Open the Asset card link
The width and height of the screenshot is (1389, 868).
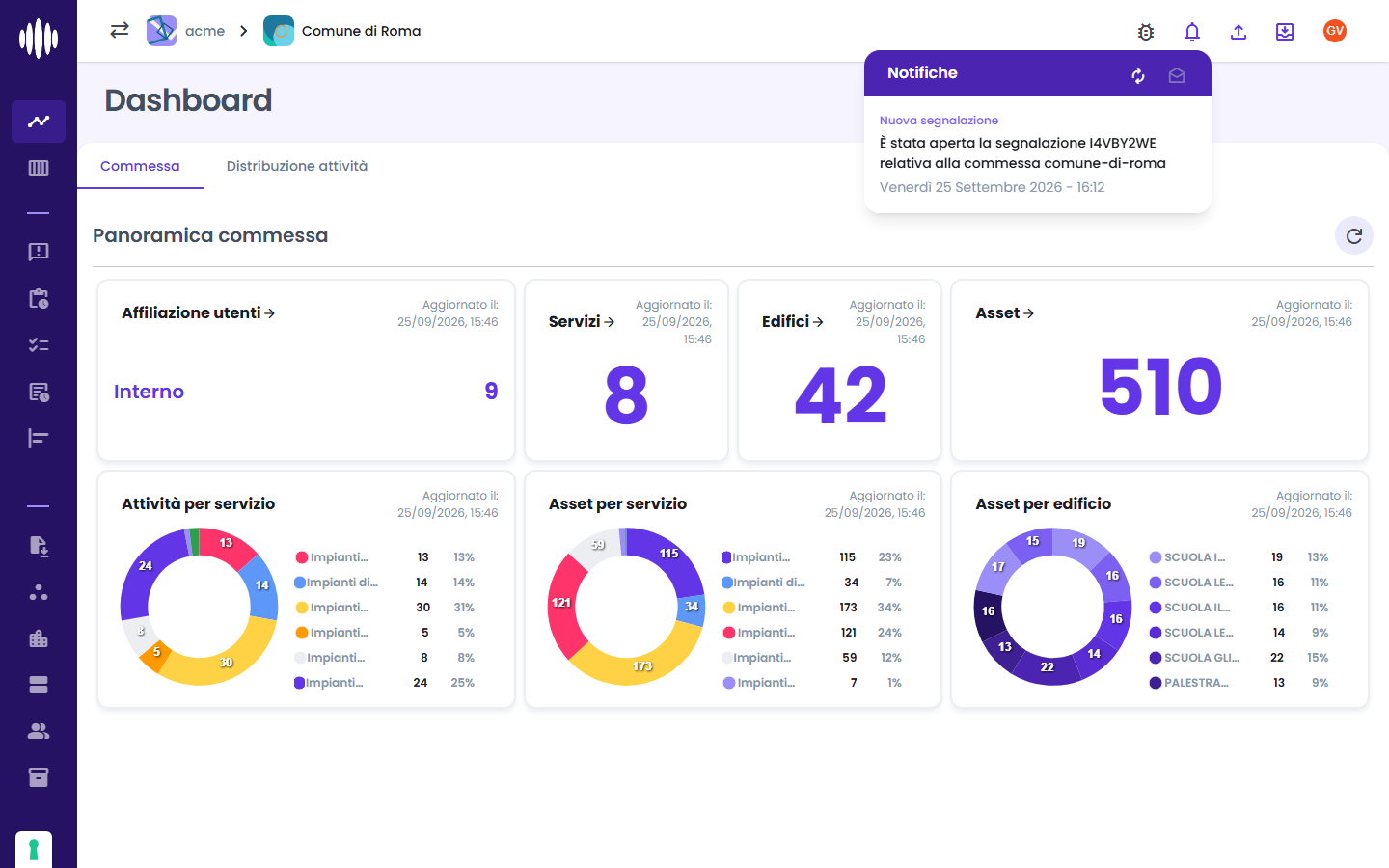[x=1005, y=312]
